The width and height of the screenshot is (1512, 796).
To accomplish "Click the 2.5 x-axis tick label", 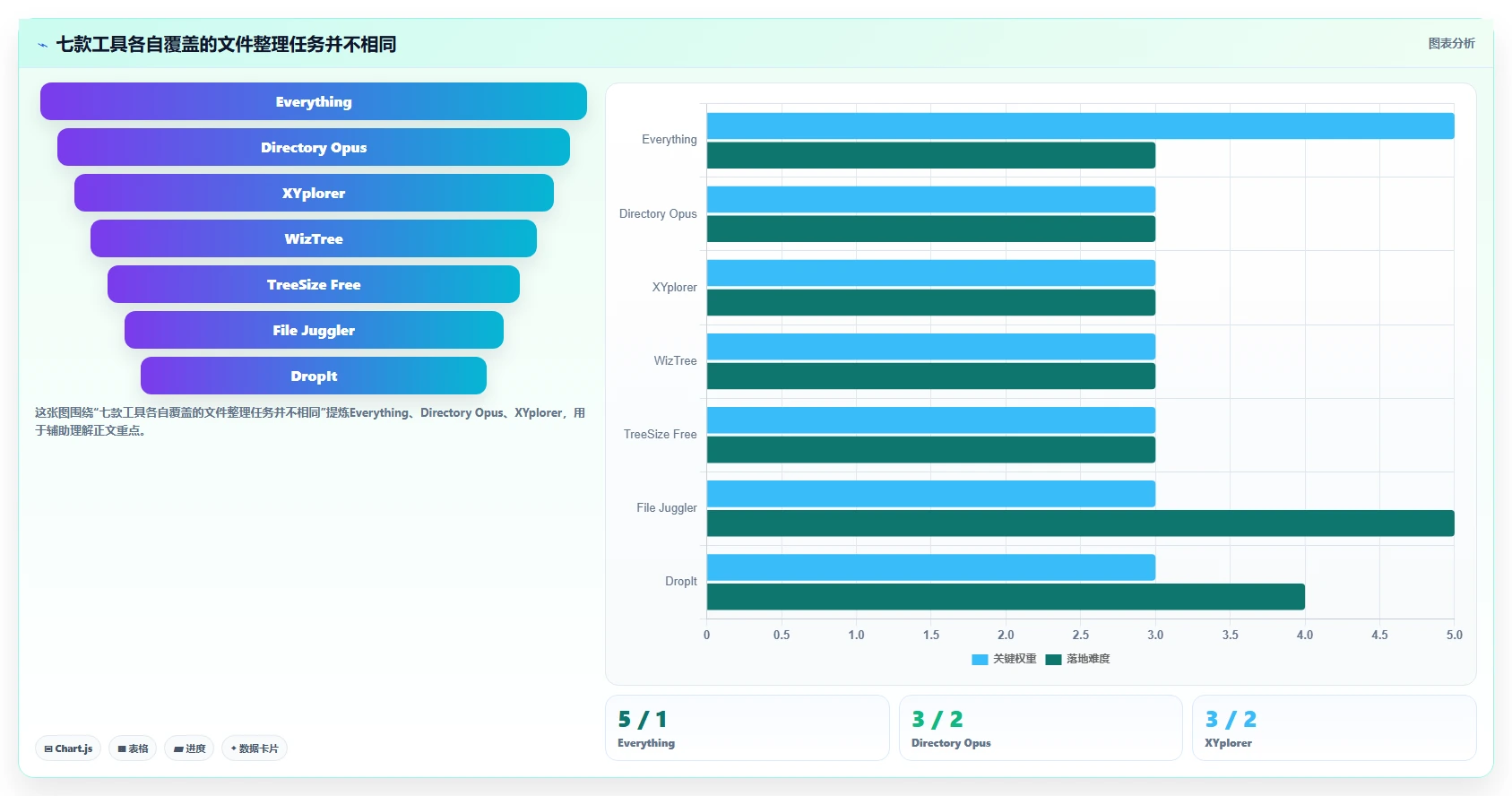I will [1081, 635].
